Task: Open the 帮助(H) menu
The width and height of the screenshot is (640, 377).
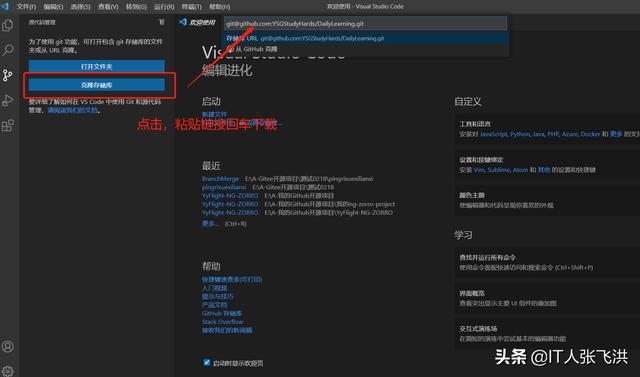Action: [x=220, y=7]
